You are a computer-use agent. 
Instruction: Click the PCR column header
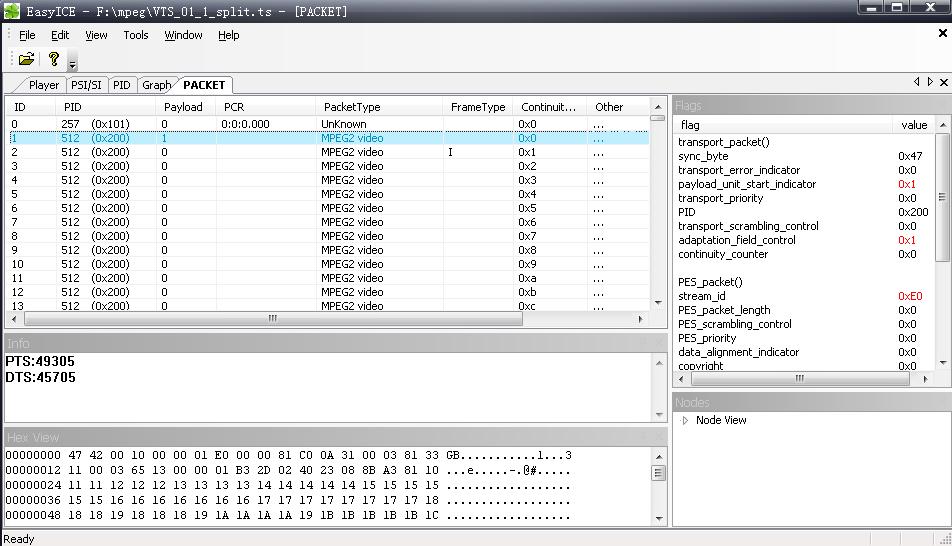tap(266, 107)
